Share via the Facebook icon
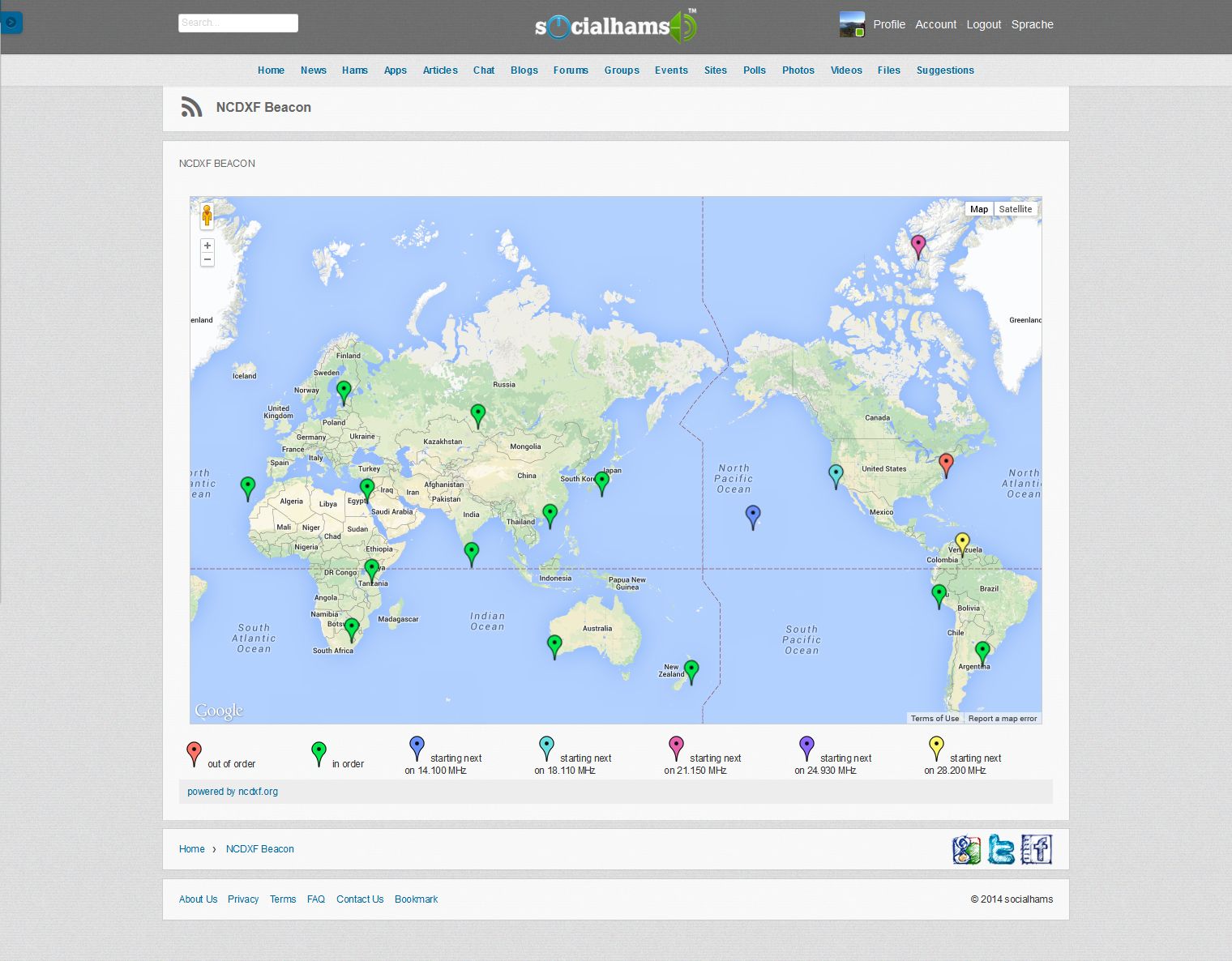The width and height of the screenshot is (1232, 961). pyautogui.click(x=1037, y=849)
